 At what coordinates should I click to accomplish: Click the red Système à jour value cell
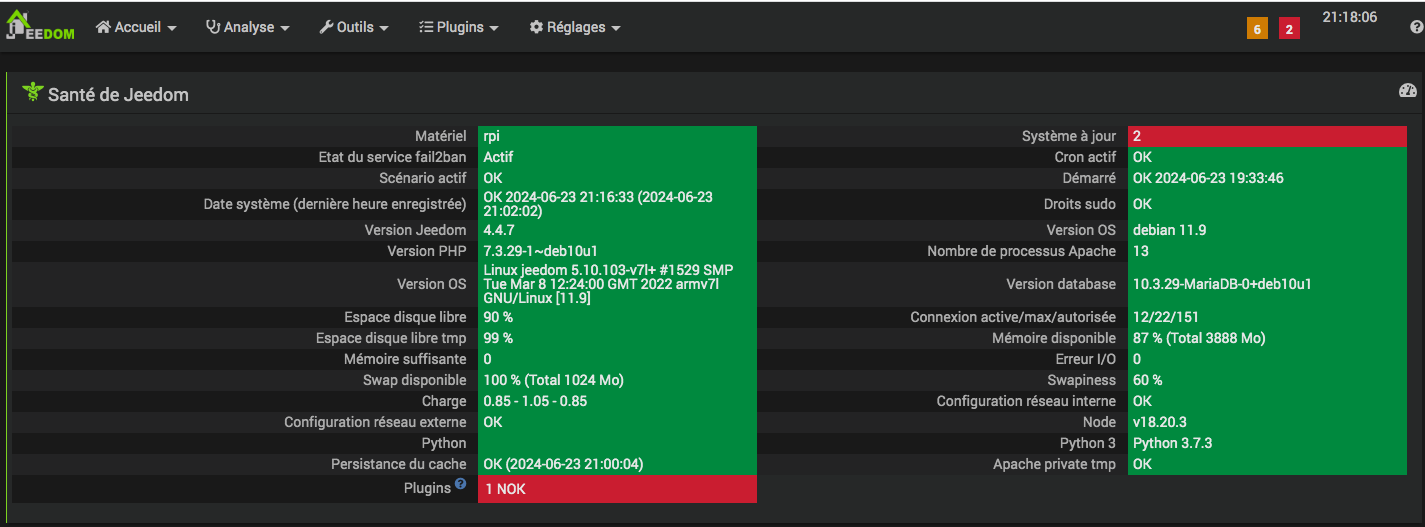(1267, 136)
